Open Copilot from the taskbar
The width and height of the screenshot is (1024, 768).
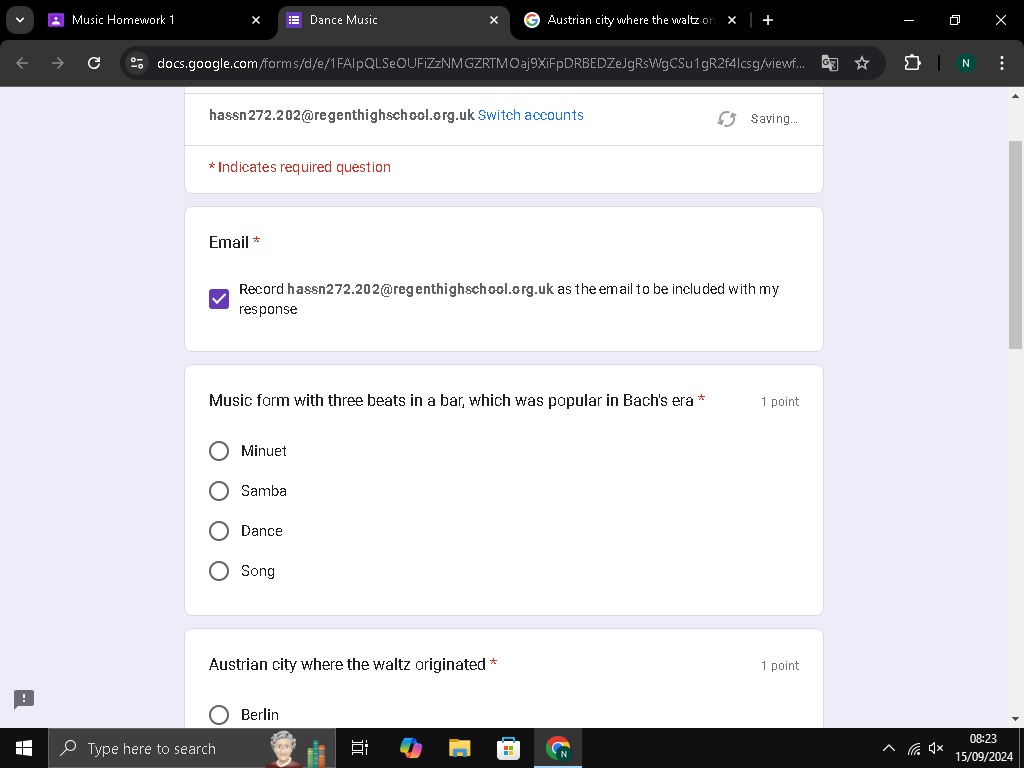point(411,748)
